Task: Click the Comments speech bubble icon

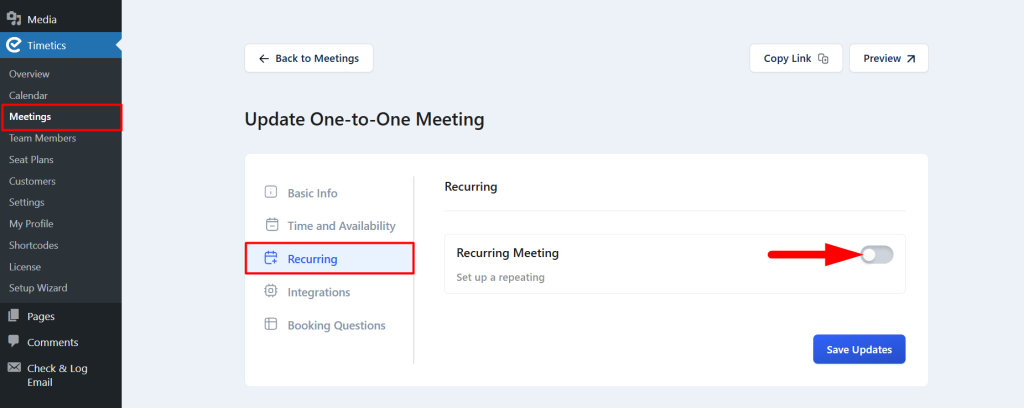Action: [x=14, y=341]
